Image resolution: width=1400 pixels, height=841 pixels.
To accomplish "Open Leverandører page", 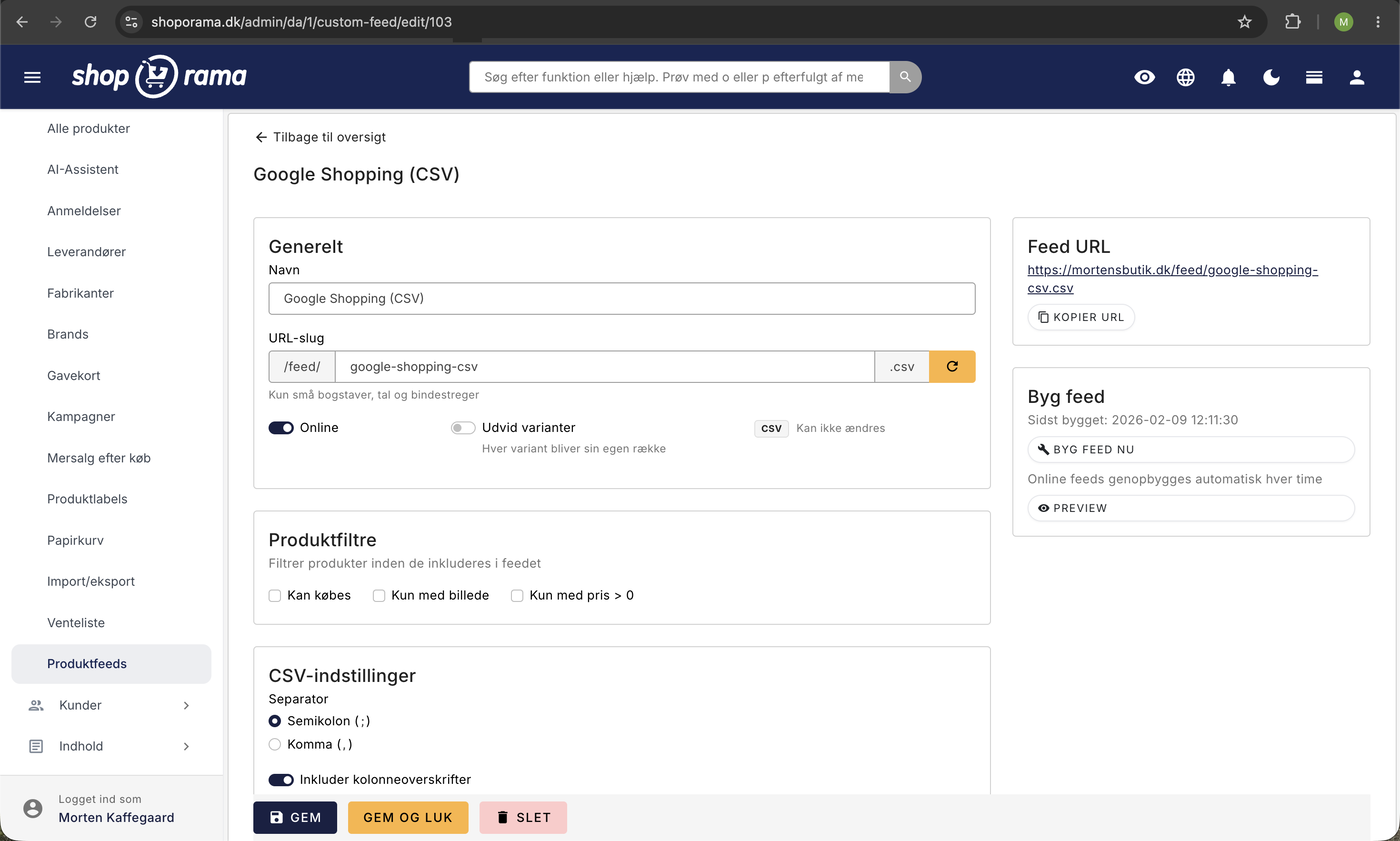I will [x=87, y=252].
